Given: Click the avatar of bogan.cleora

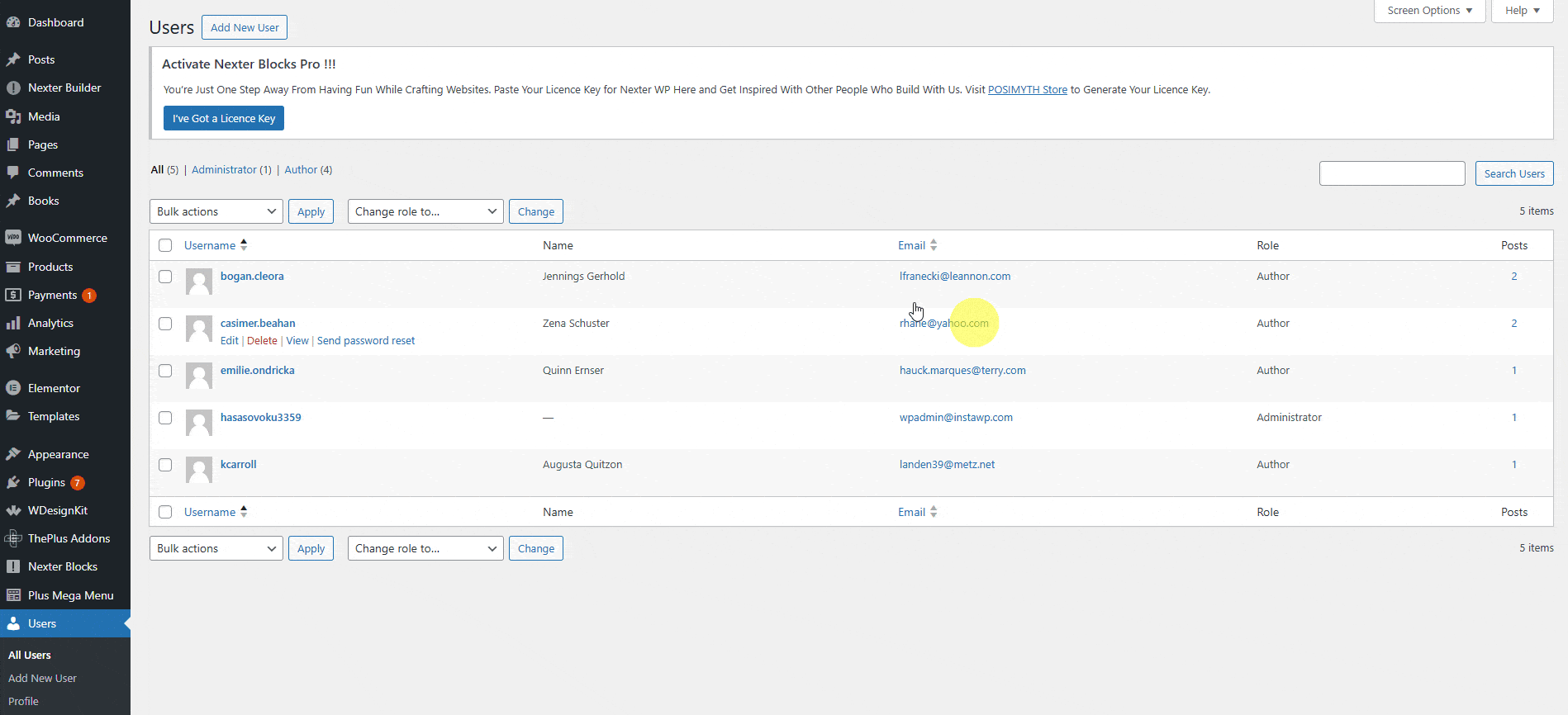Looking at the screenshot, I should tap(199, 282).
